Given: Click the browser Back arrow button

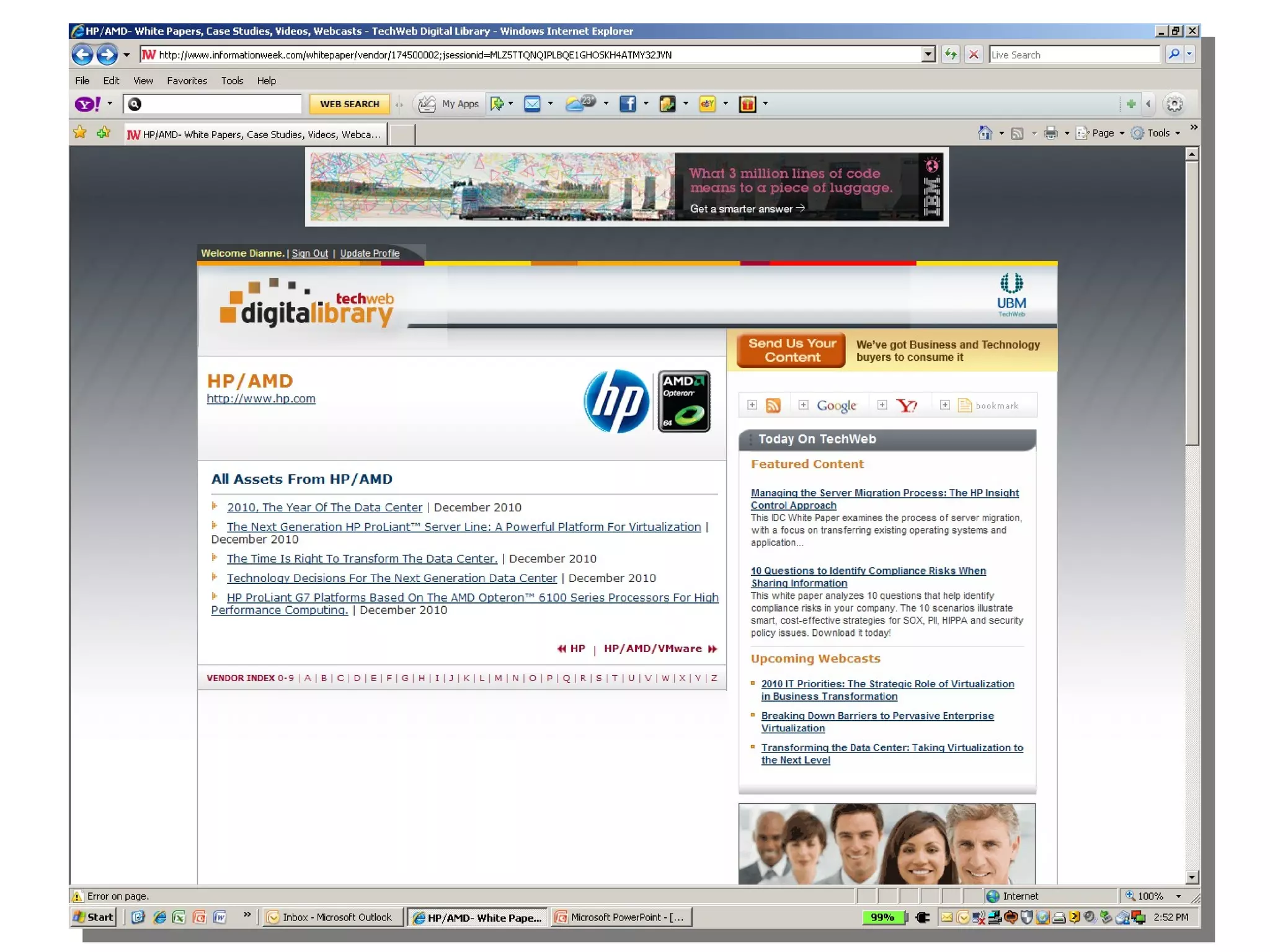Looking at the screenshot, I should click(x=82, y=55).
